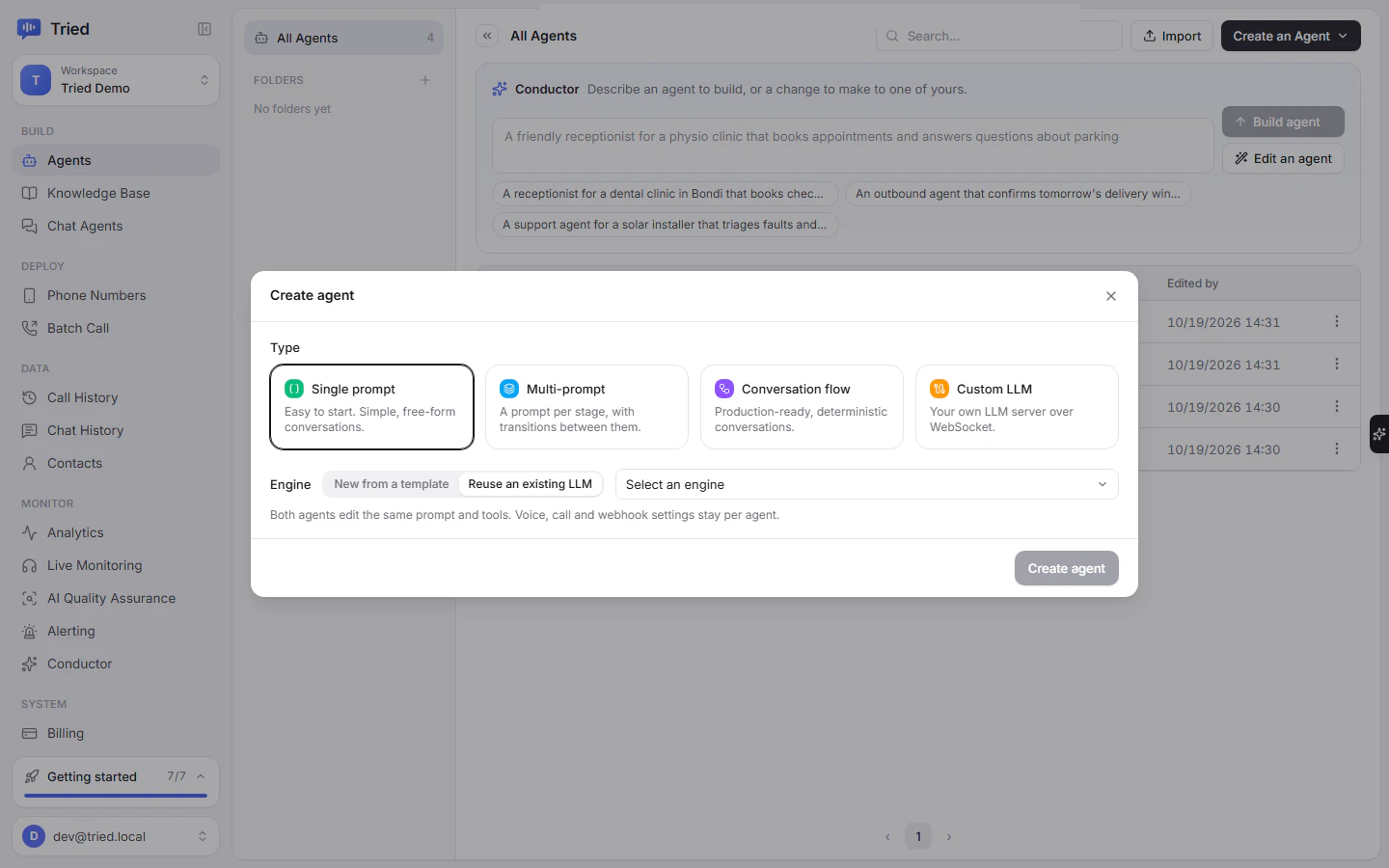Click the Tried logo icon
This screenshot has height=868, width=1389.
pyautogui.click(x=29, y=29)
